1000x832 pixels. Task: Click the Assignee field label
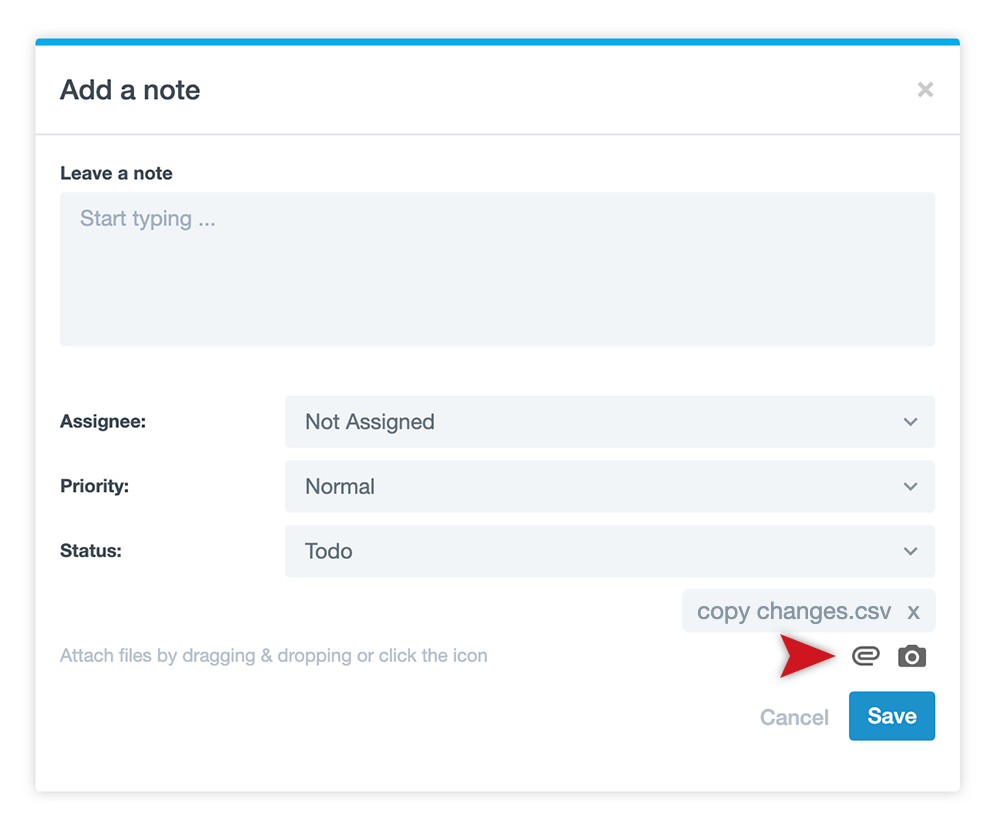click(x=103, y=422)
